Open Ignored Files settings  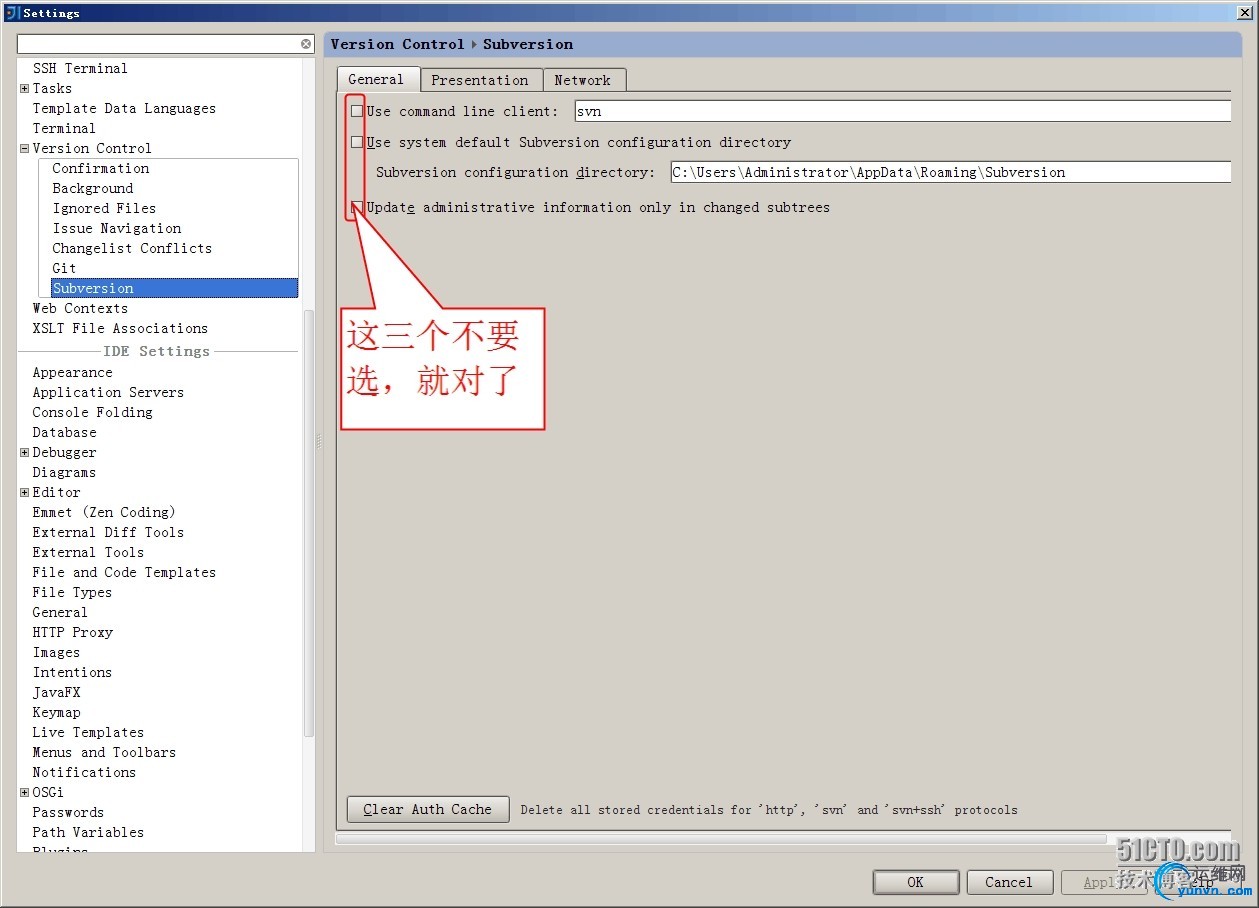pyautogui.click(x=104, y=208)
